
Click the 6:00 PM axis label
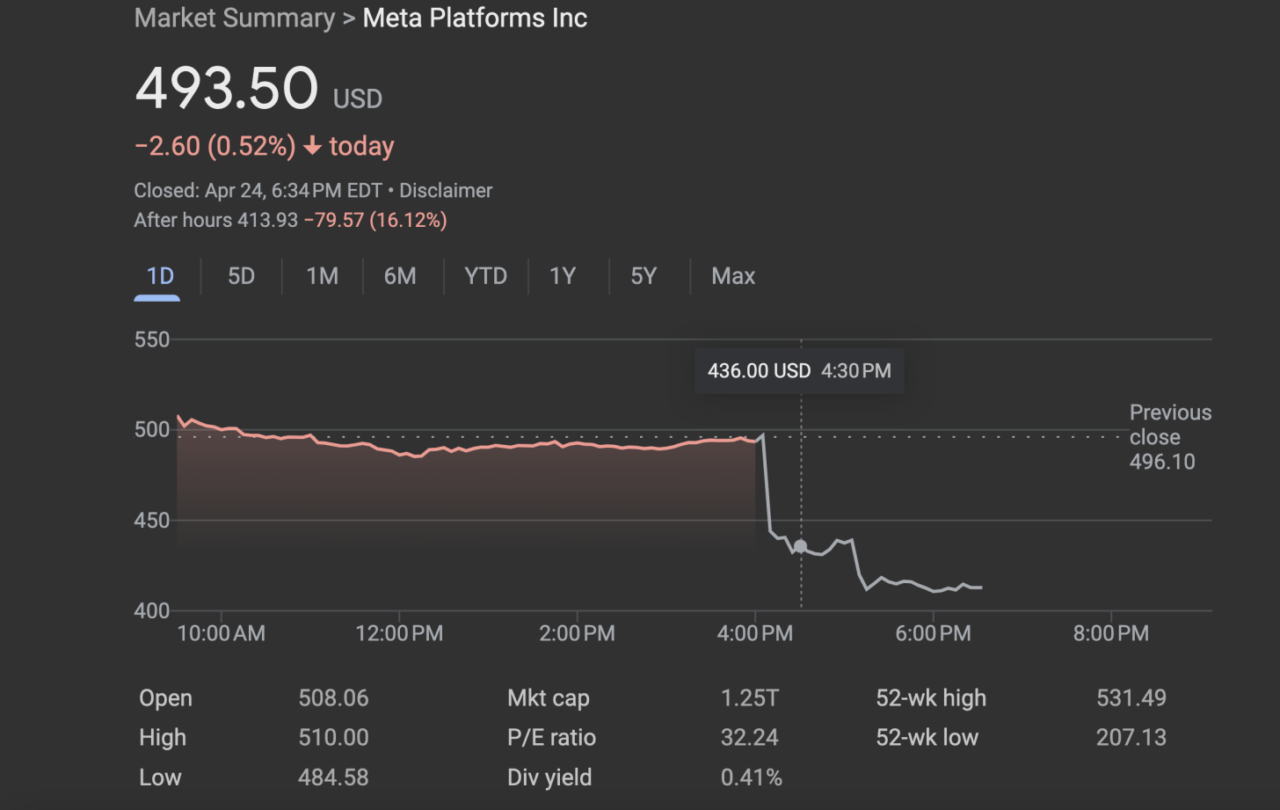pos(933,633)
